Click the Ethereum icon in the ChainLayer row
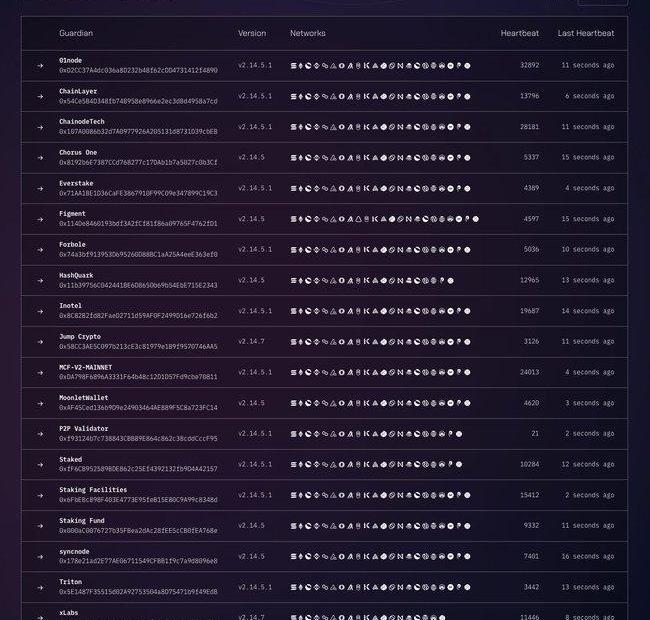The width and height of the screenshot is (650, 620). (x=301, y=97)
